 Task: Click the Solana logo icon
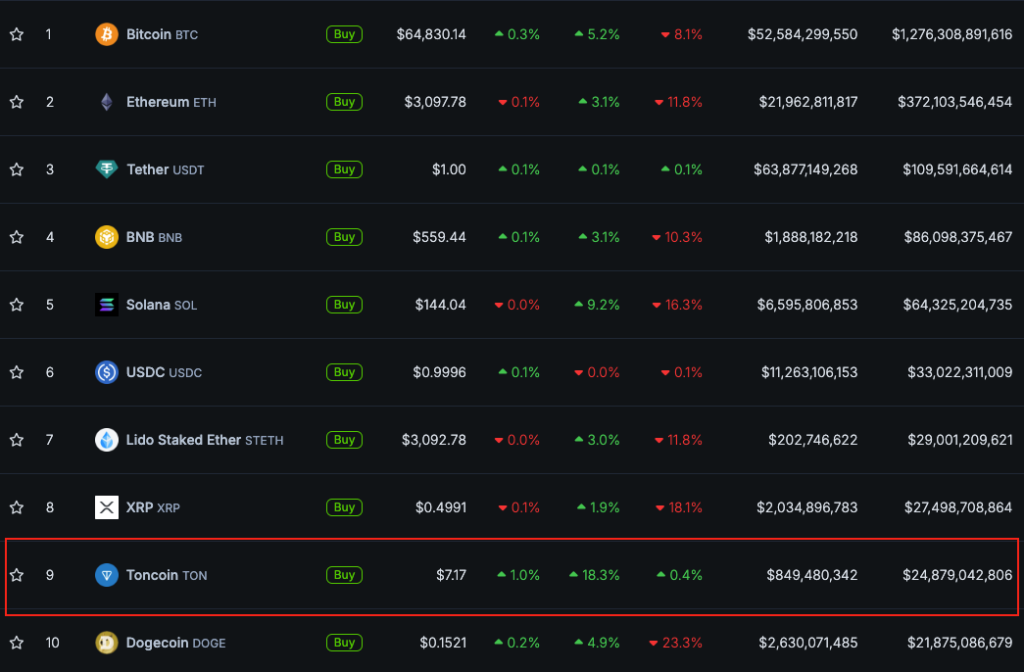click(106, 305)
